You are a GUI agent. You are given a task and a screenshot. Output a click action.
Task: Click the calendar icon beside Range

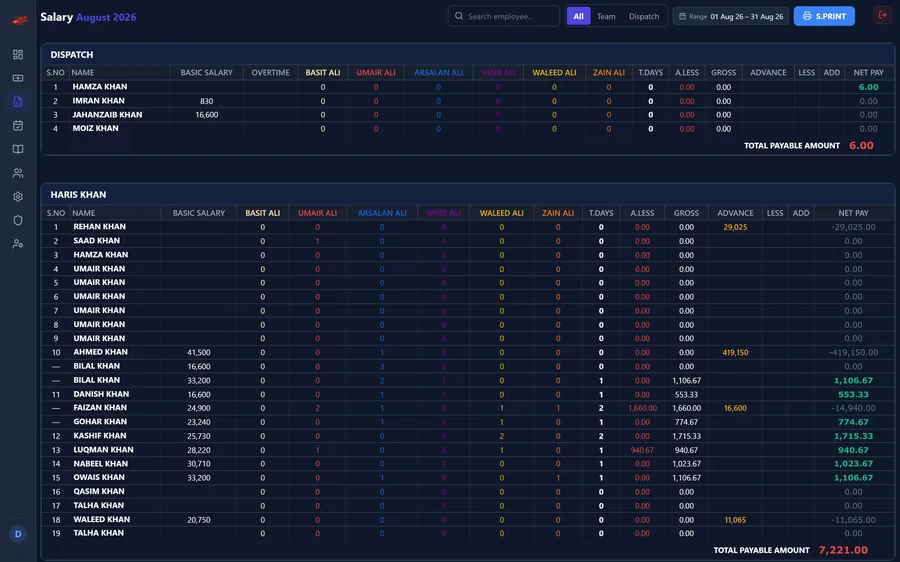coord(682,16)
